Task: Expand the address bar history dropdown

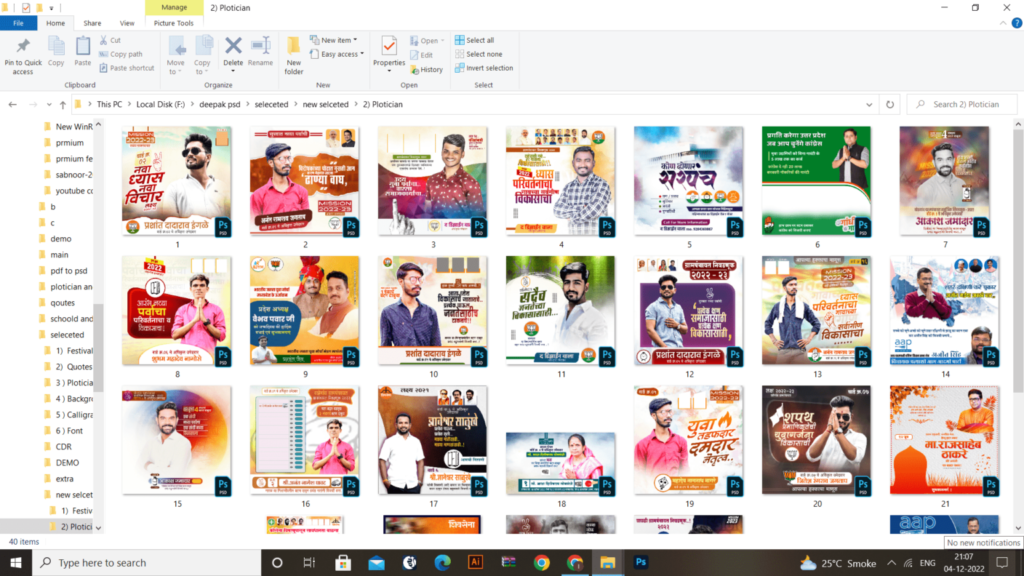Action: click(869, 104)
